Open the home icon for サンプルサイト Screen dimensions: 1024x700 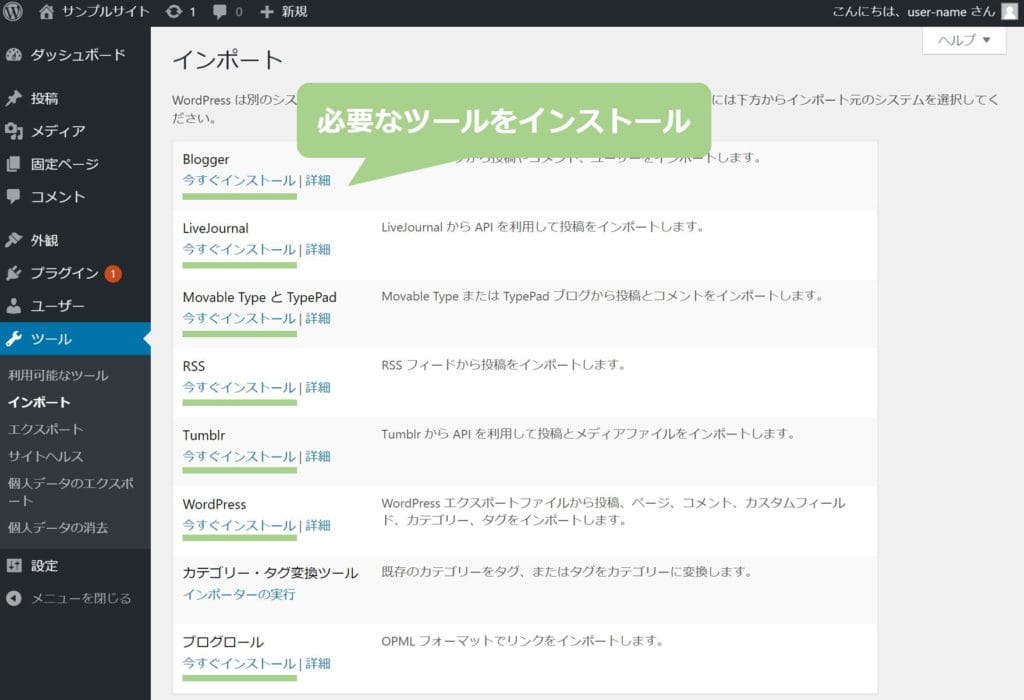click(x=47, y=12)
